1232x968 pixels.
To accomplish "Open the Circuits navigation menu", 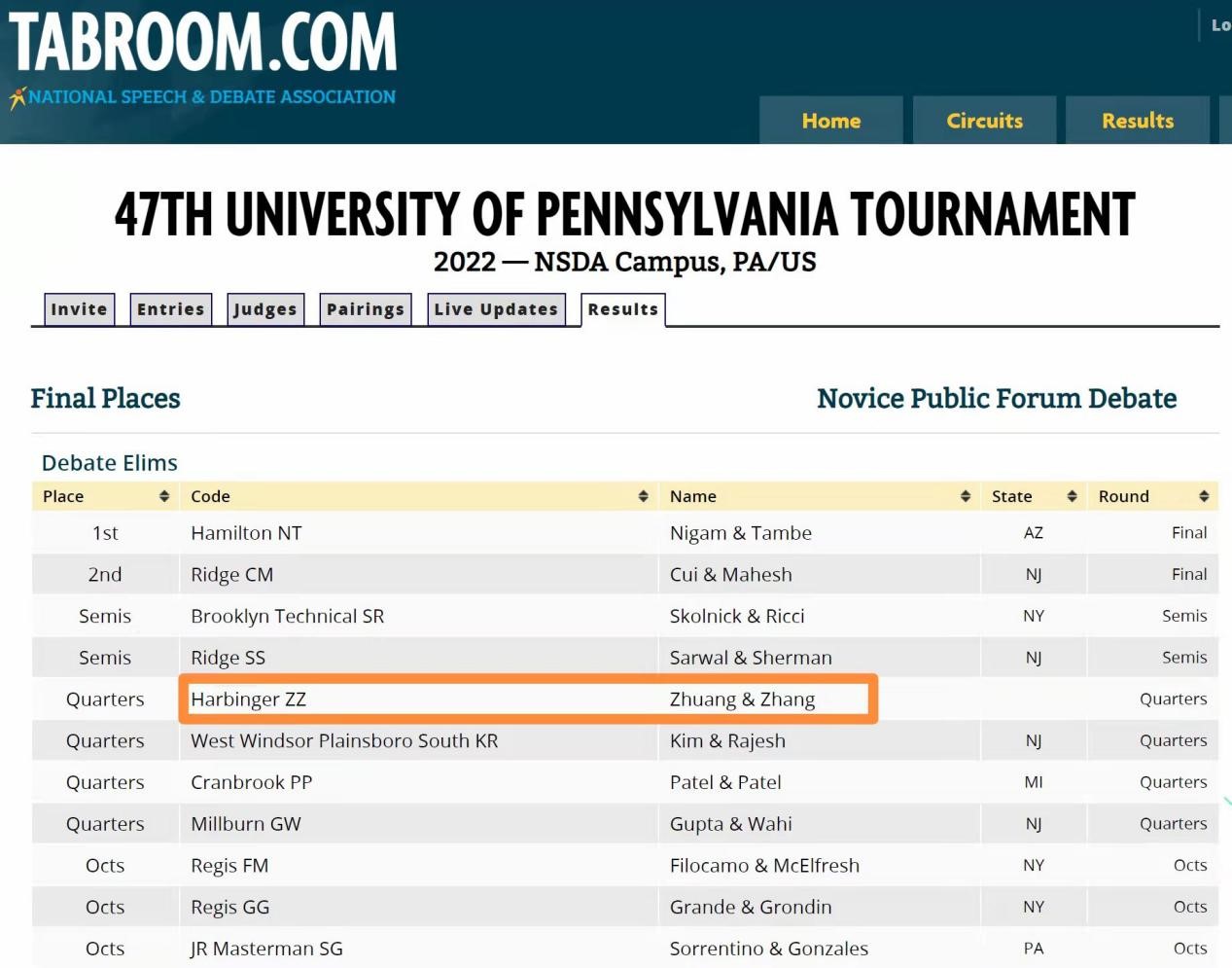I will point(984,121).
